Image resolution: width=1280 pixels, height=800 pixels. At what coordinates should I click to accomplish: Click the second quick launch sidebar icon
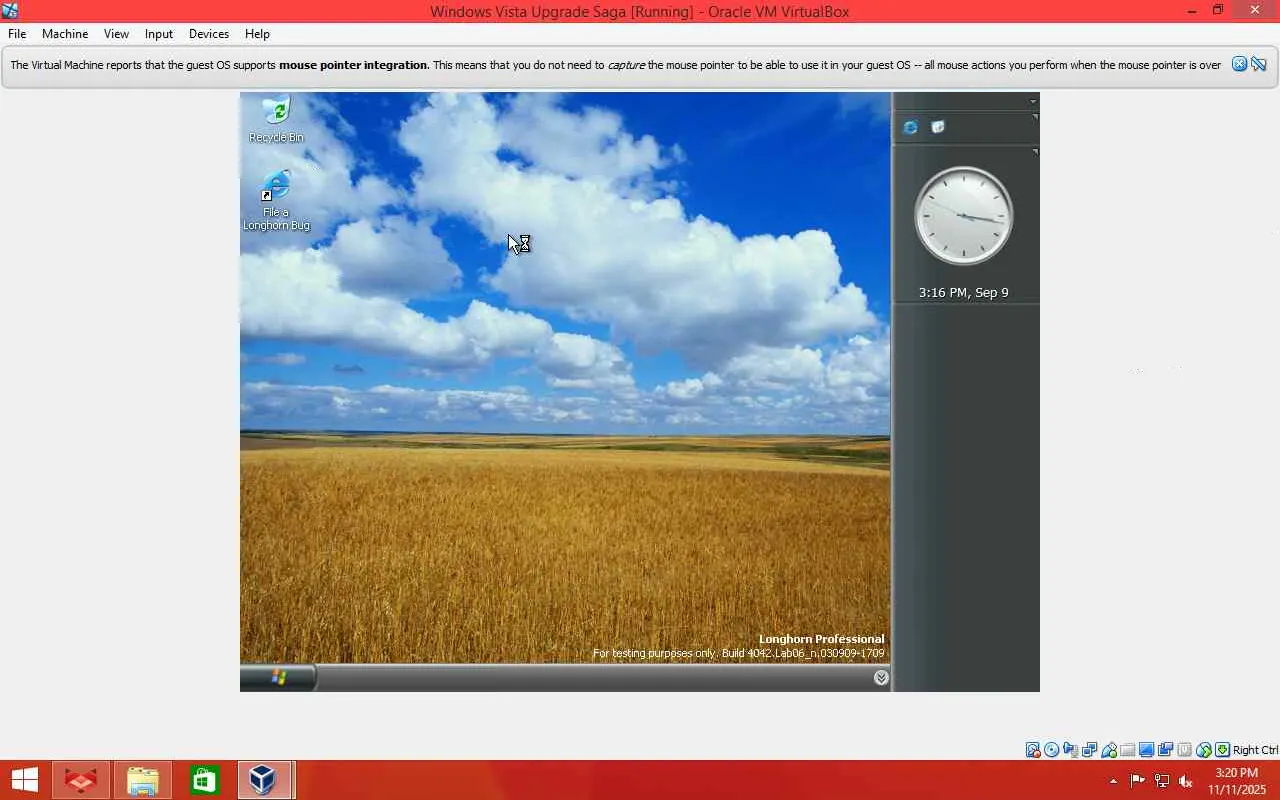(x=938, y=127)
